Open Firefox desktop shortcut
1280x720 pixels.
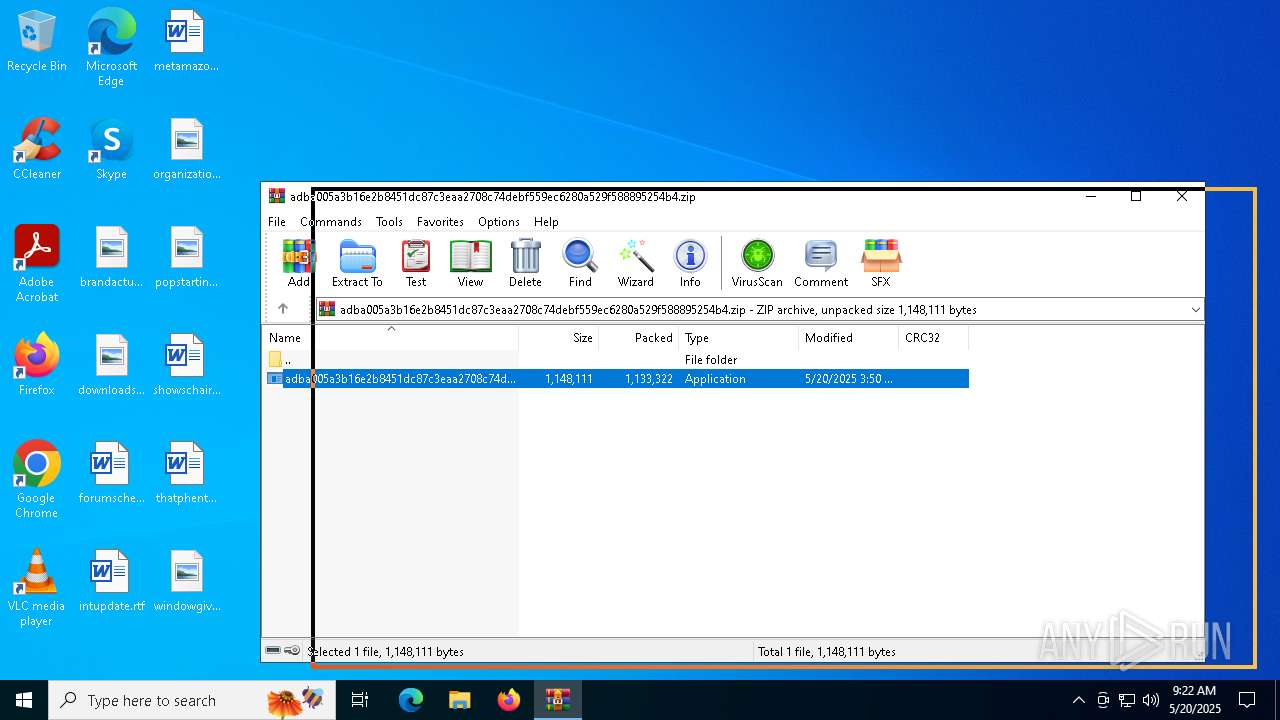(37, 365)
